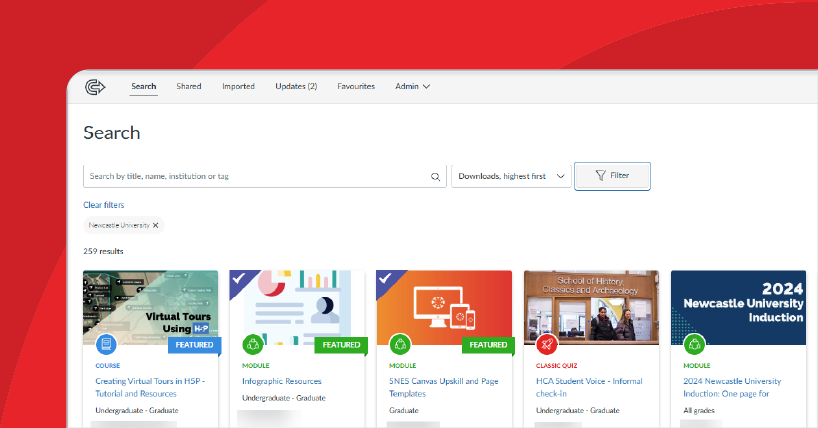The width and height of the screenshot is (818, 428).
Task: Open the Shared tab
Action: 189,87
